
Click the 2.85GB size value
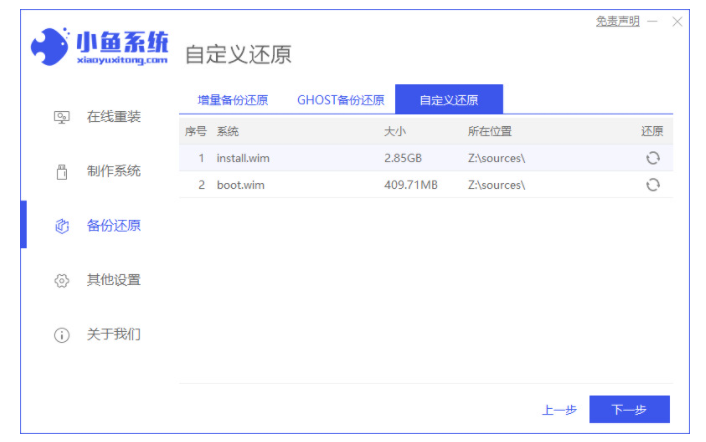pyautogui.click(x=403, y=158)
